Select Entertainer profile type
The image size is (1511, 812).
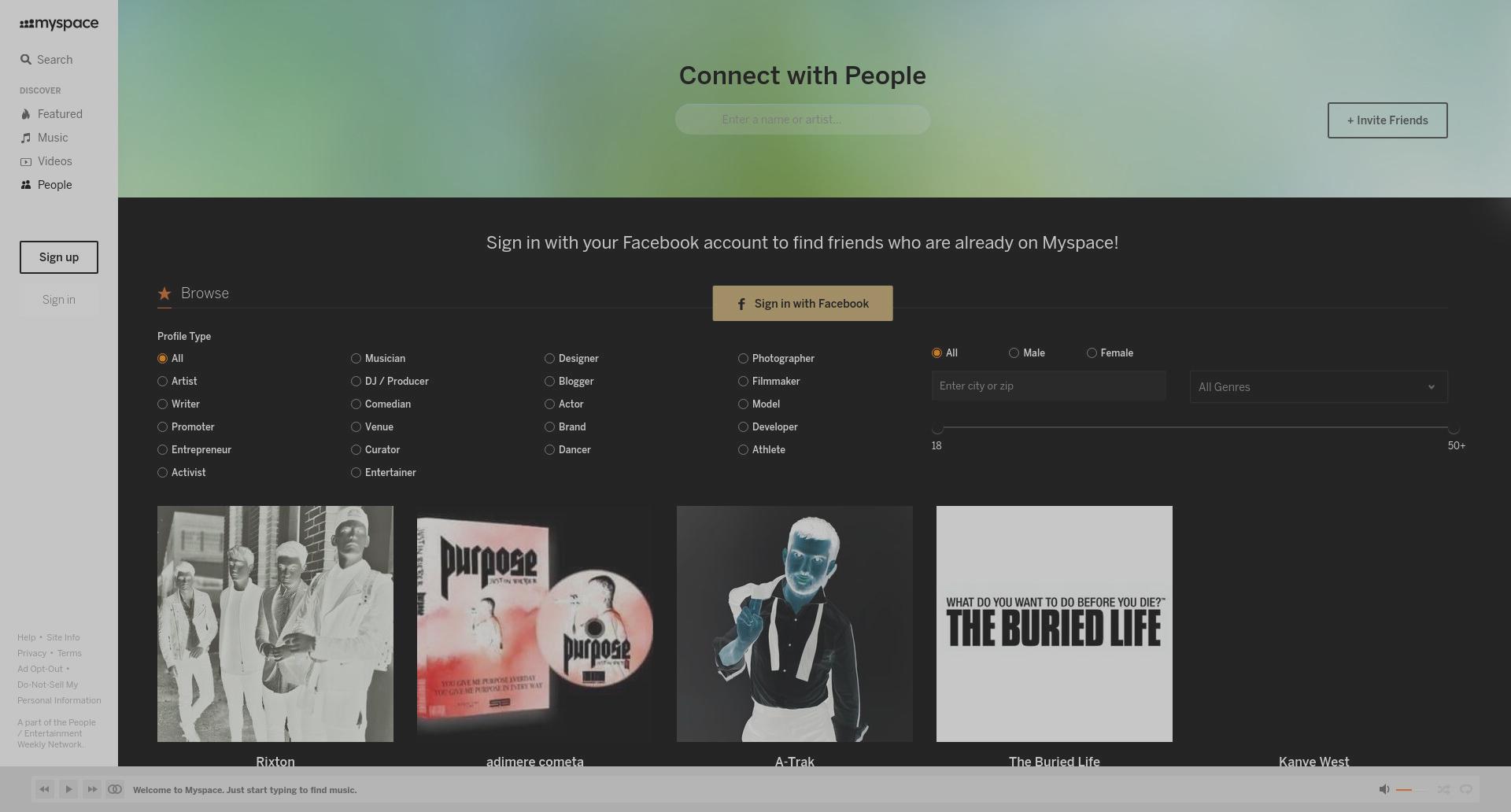[356, 473]
